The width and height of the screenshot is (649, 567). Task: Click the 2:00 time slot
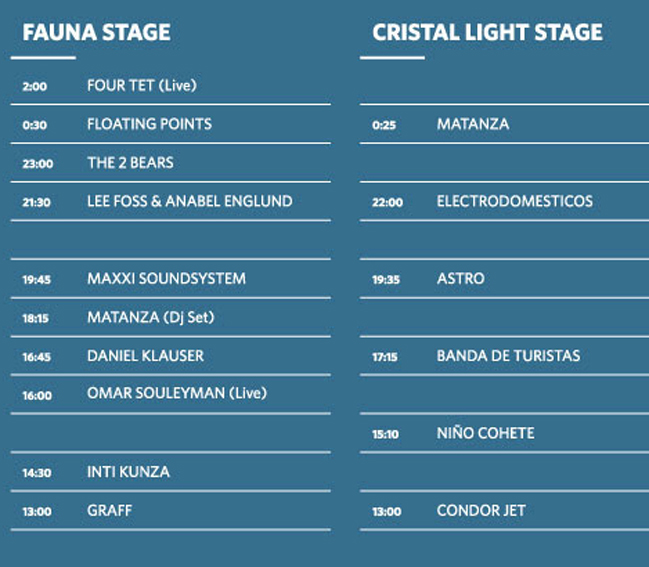tap(35, 87)
